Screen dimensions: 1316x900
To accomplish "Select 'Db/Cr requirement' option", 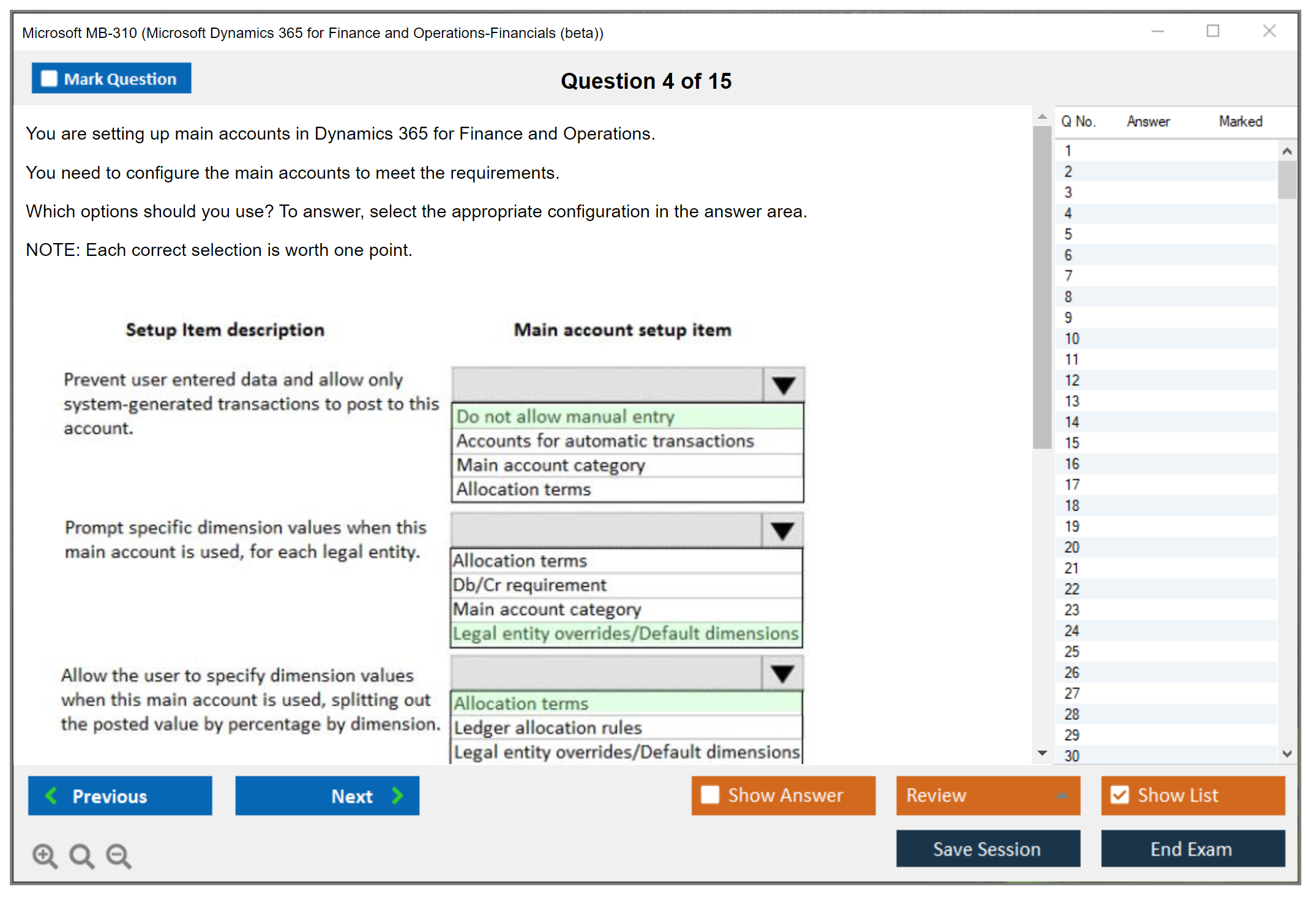I will [x=626, y=585].
